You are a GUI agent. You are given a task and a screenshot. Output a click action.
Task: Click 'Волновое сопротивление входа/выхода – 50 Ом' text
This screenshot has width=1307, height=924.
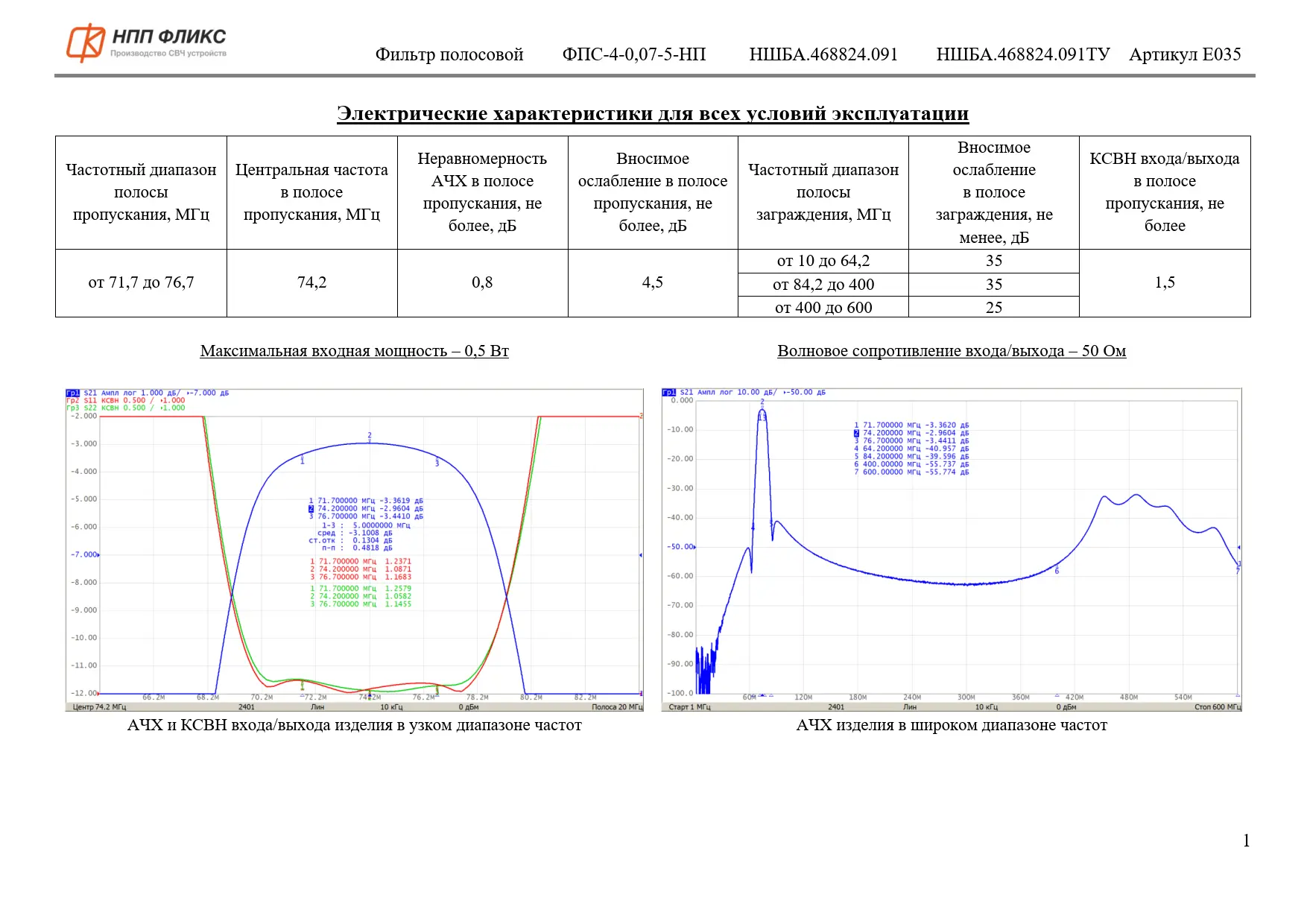[952, 351]
